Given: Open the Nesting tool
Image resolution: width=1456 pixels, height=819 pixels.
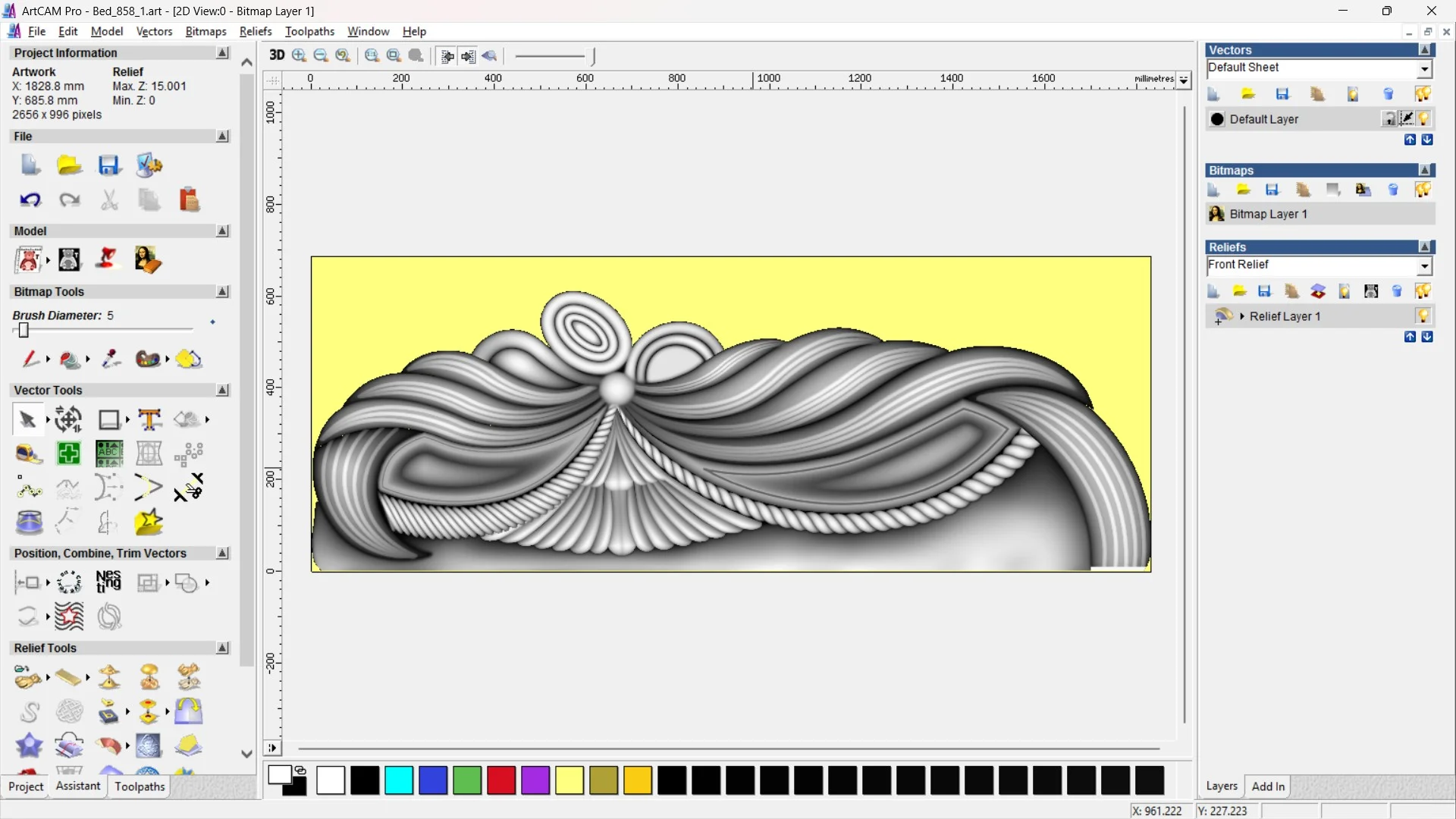Looking at the screenshot, I should (108, 582).
